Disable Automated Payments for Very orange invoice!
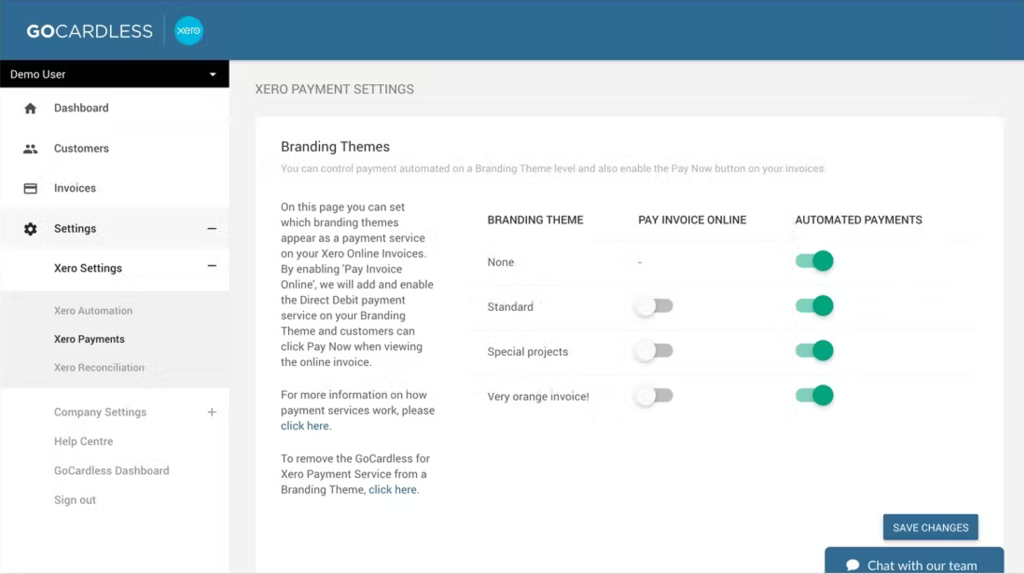 tap(814, 395)
